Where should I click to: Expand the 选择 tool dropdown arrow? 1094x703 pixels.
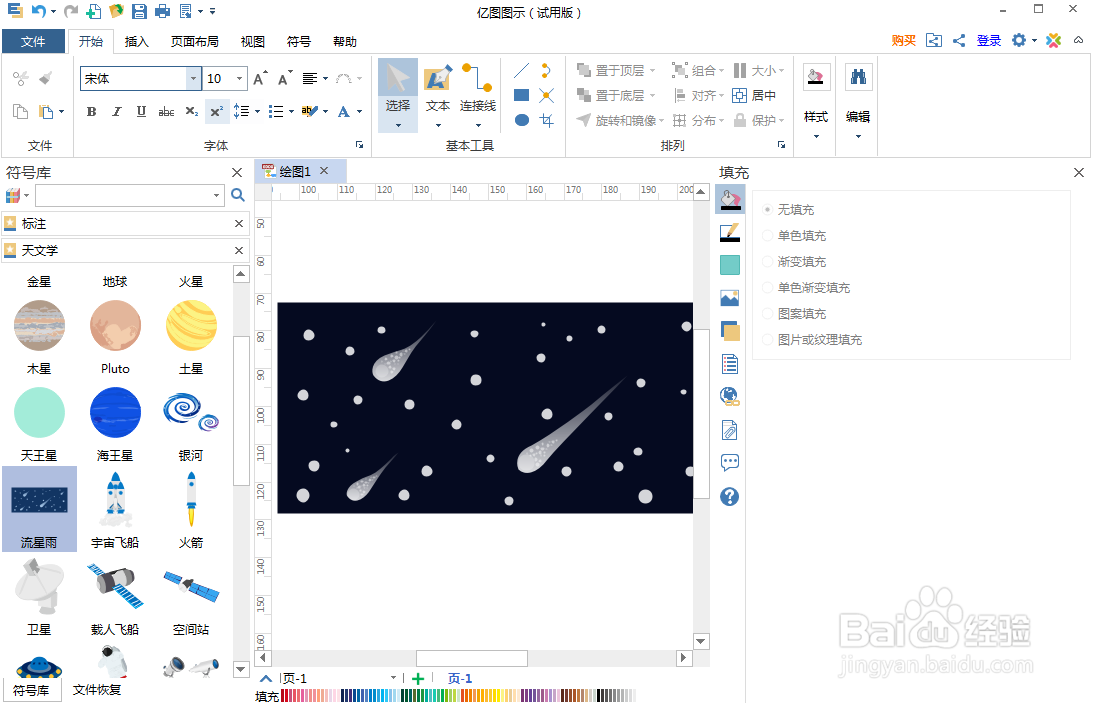[398, 126]
